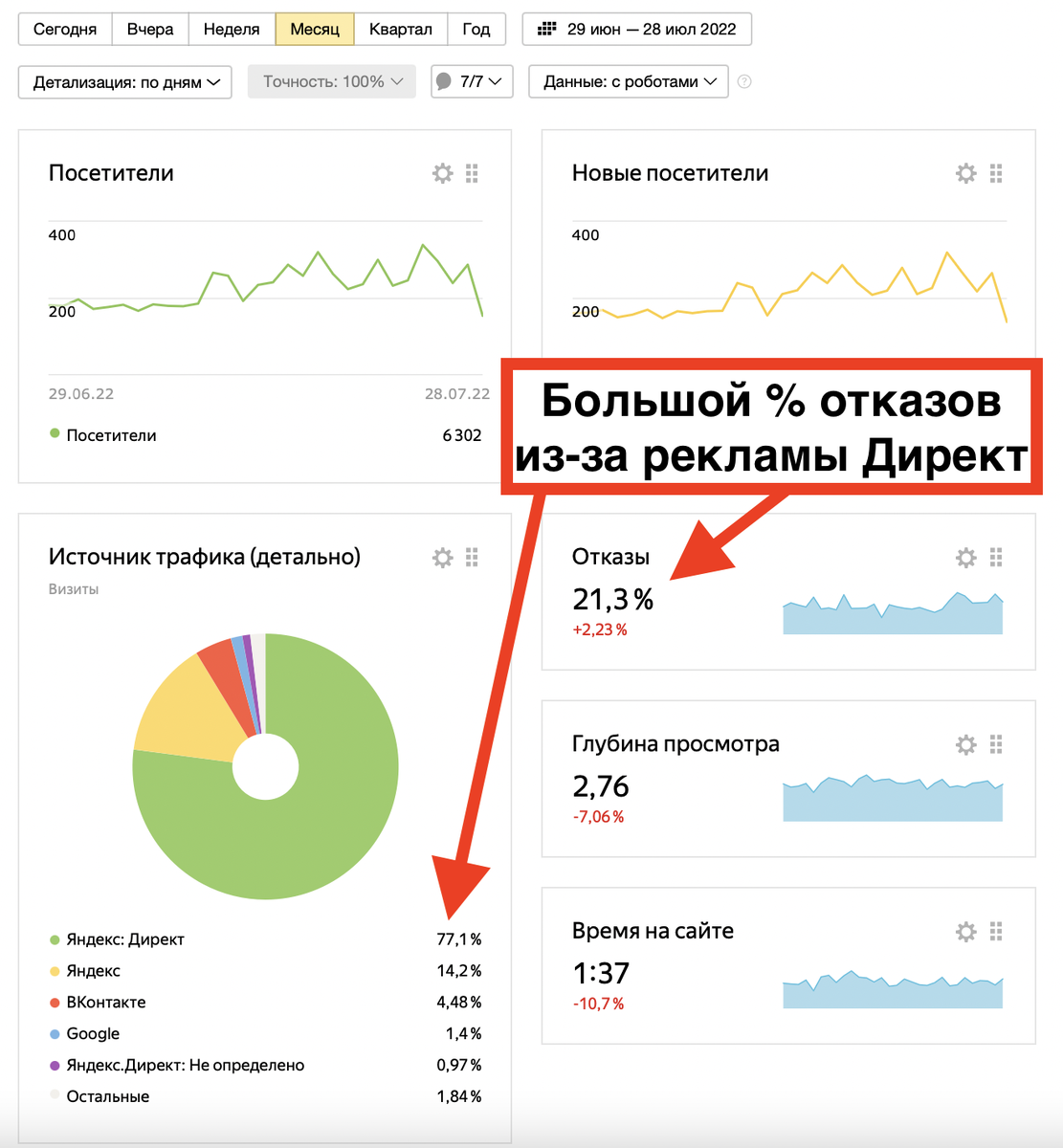Click the help question mark icon
Image resolution: width=1063 pixels, height=1148 pixels.
pyautogui.click(x=744, y=81)
